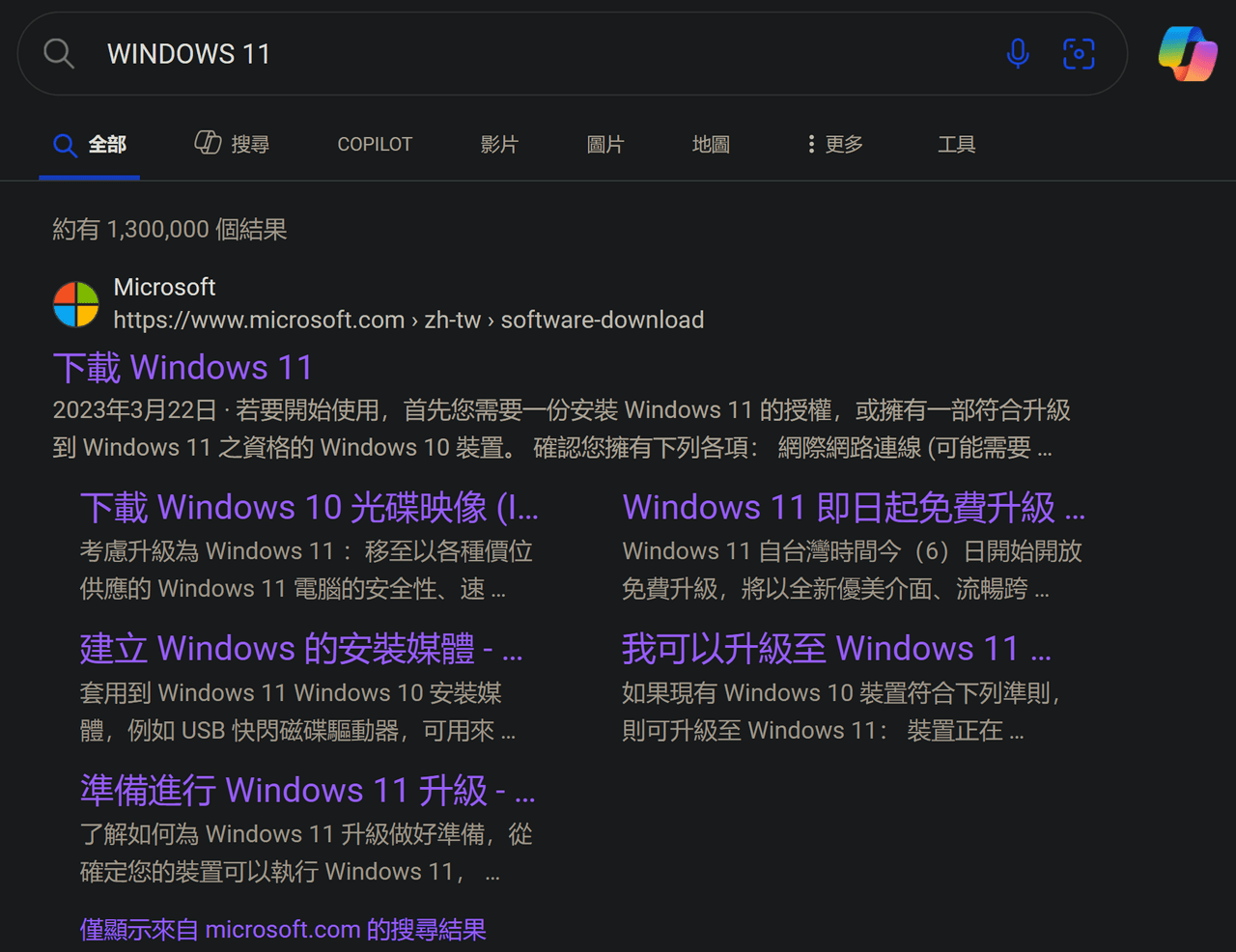The width and height of the screenshot is (1236, 952).
Task: Click the 搜尋 tab's chat icon
Action: pyautogui.click(x=208, y=143)
